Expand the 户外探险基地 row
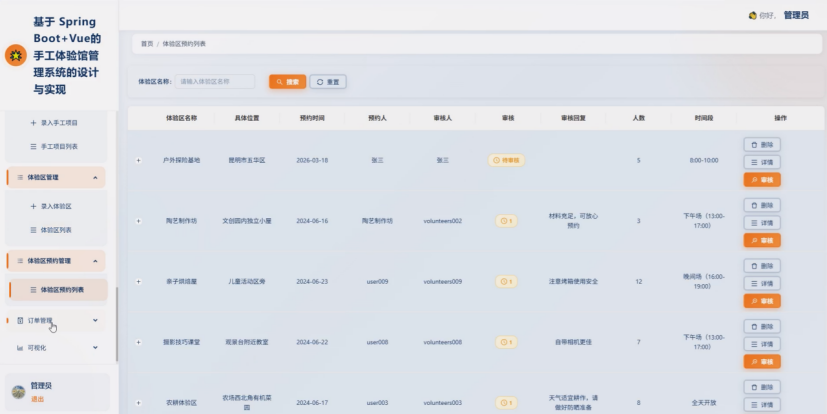The height and width of the screenshot is (414, 827). click(138, 160)
